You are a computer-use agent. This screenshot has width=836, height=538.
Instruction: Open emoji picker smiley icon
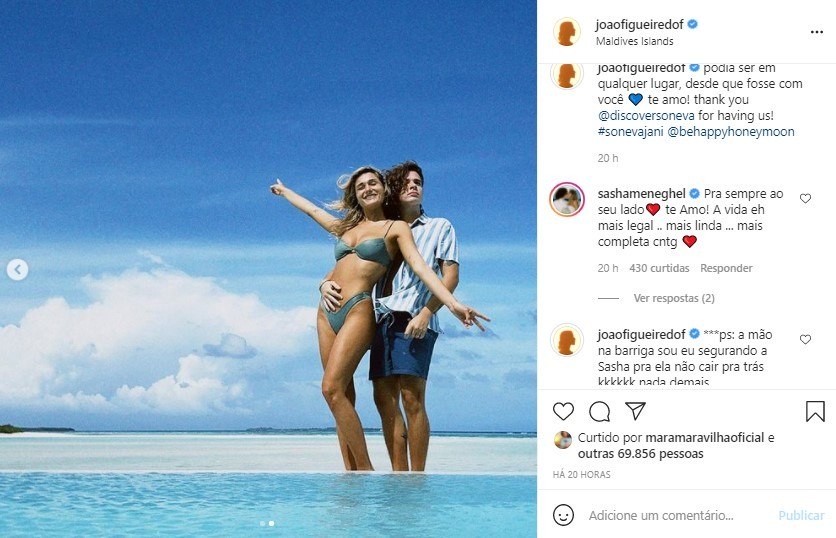564,515
